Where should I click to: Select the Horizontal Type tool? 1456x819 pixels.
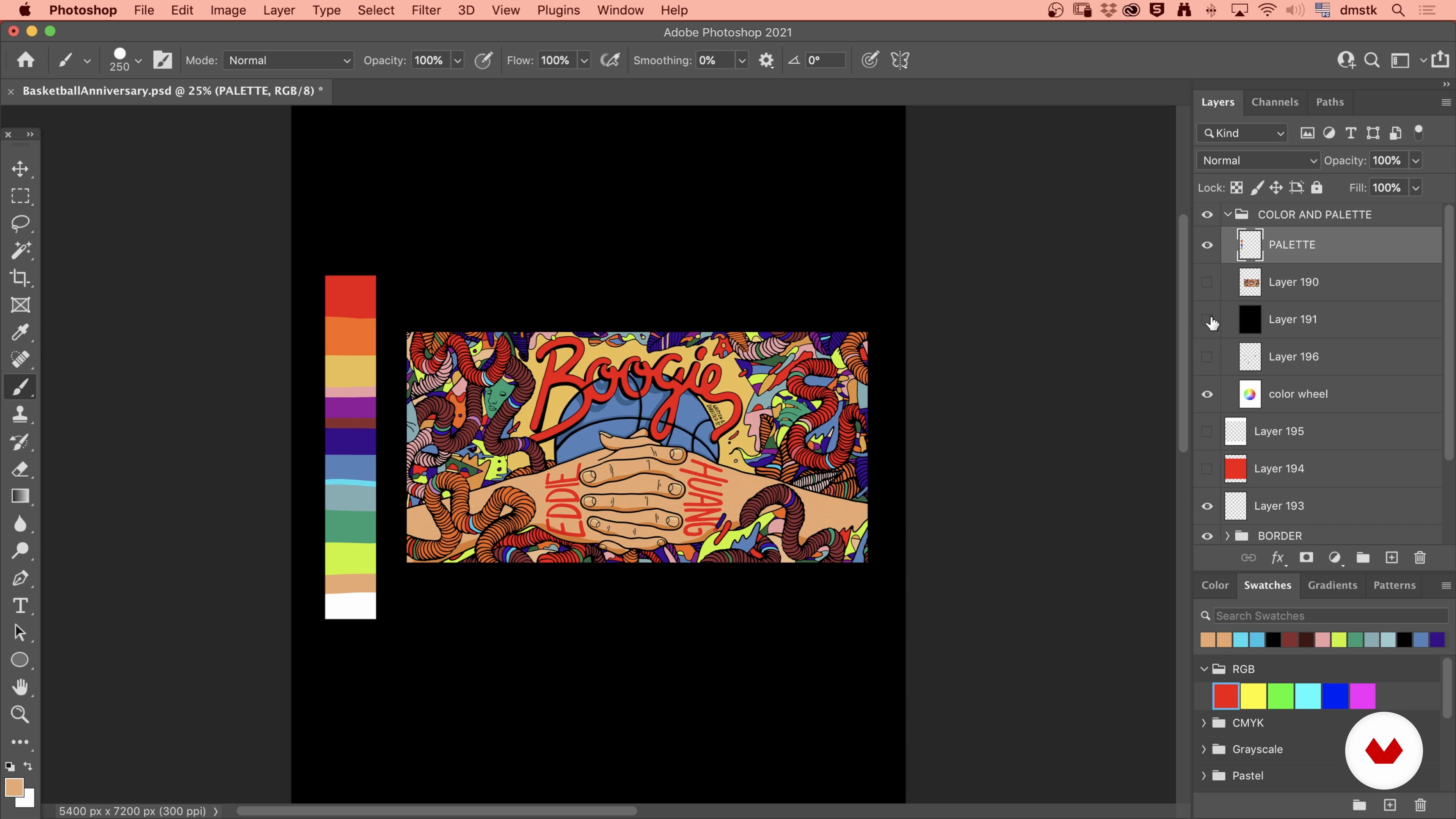[x=20, y=606]
